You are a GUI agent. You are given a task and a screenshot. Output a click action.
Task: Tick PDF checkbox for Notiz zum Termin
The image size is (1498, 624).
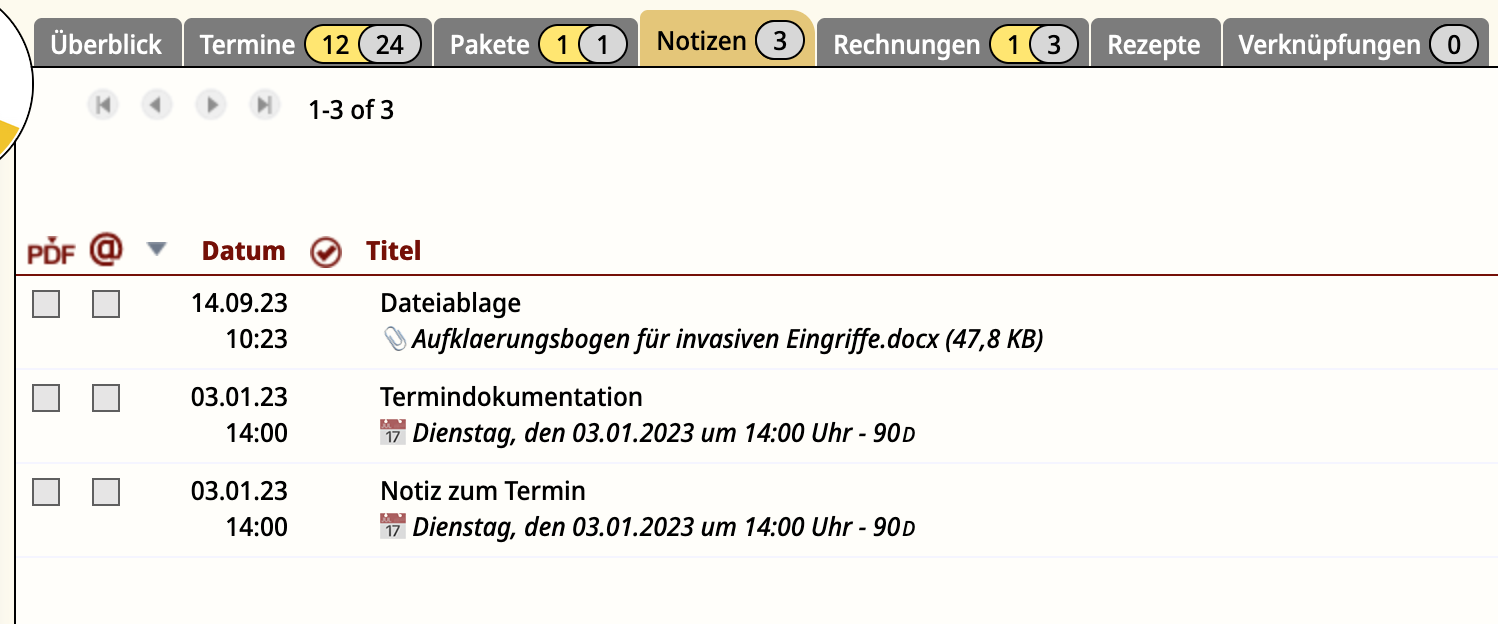46,492
